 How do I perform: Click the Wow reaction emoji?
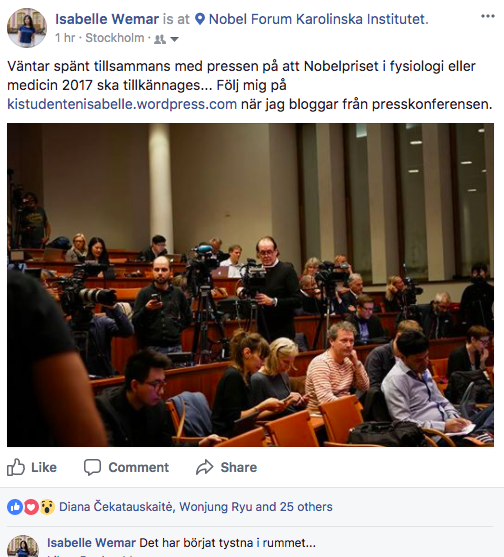[x=47, y=507]
